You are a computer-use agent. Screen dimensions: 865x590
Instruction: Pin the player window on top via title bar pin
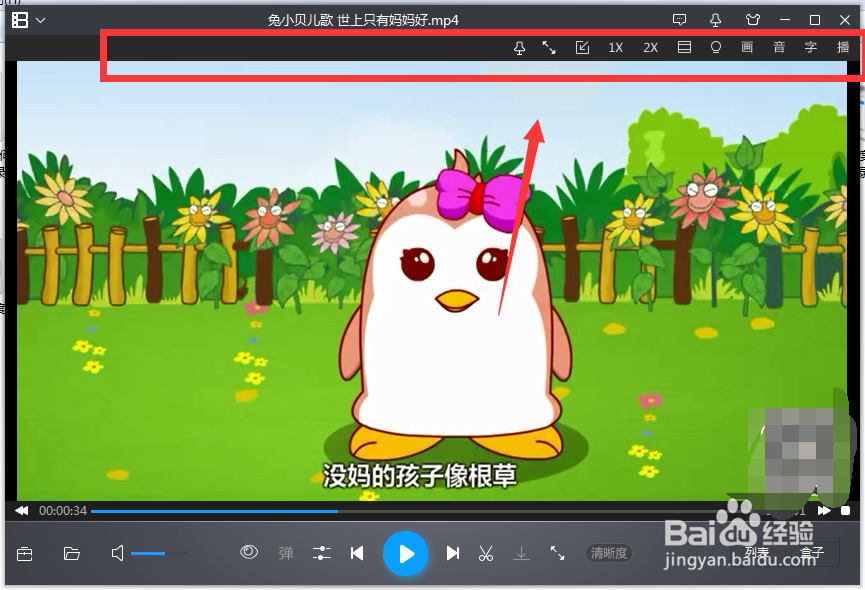pyautogui.click(x=716, y=20)
